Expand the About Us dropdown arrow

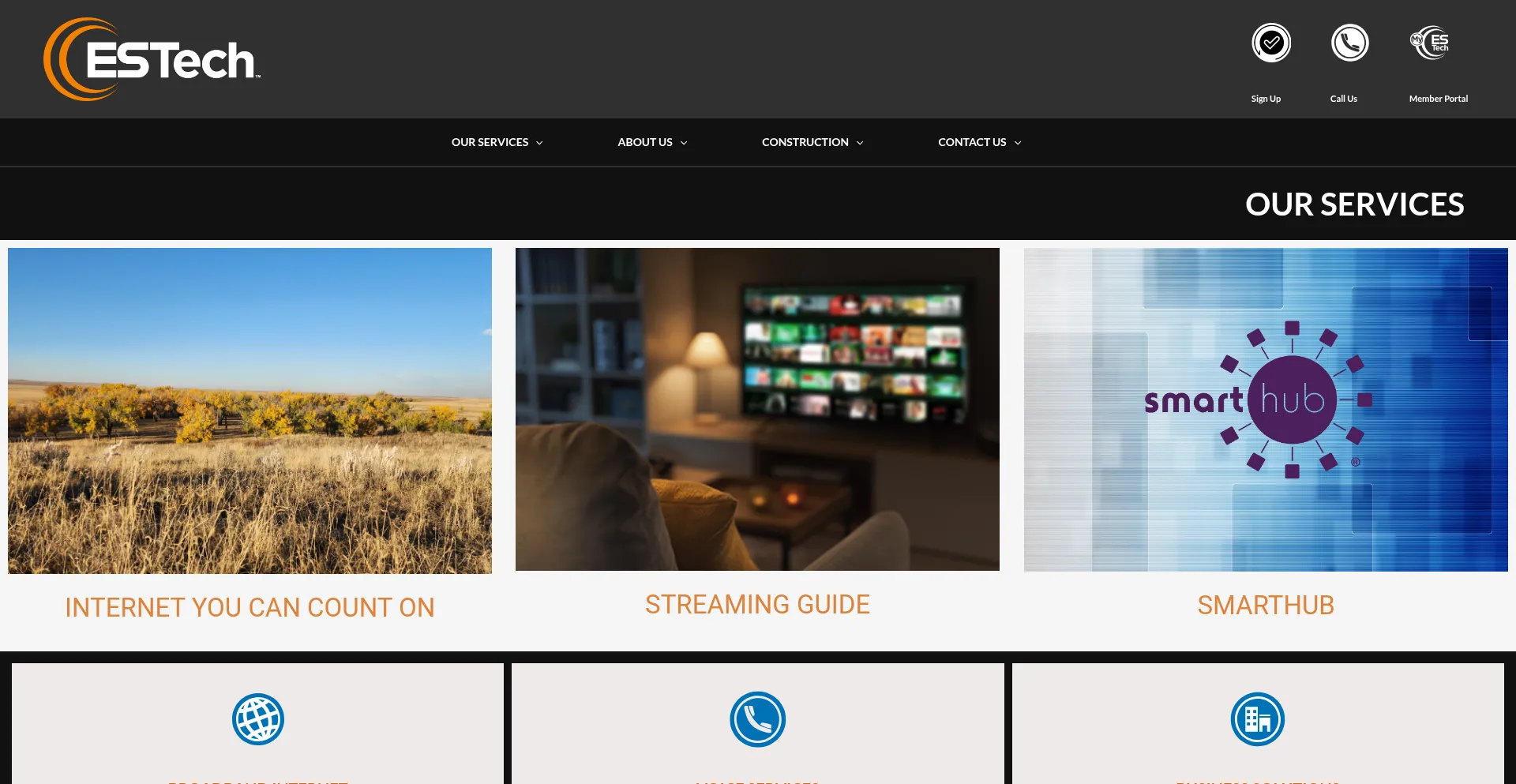click(x=684, y=143)
